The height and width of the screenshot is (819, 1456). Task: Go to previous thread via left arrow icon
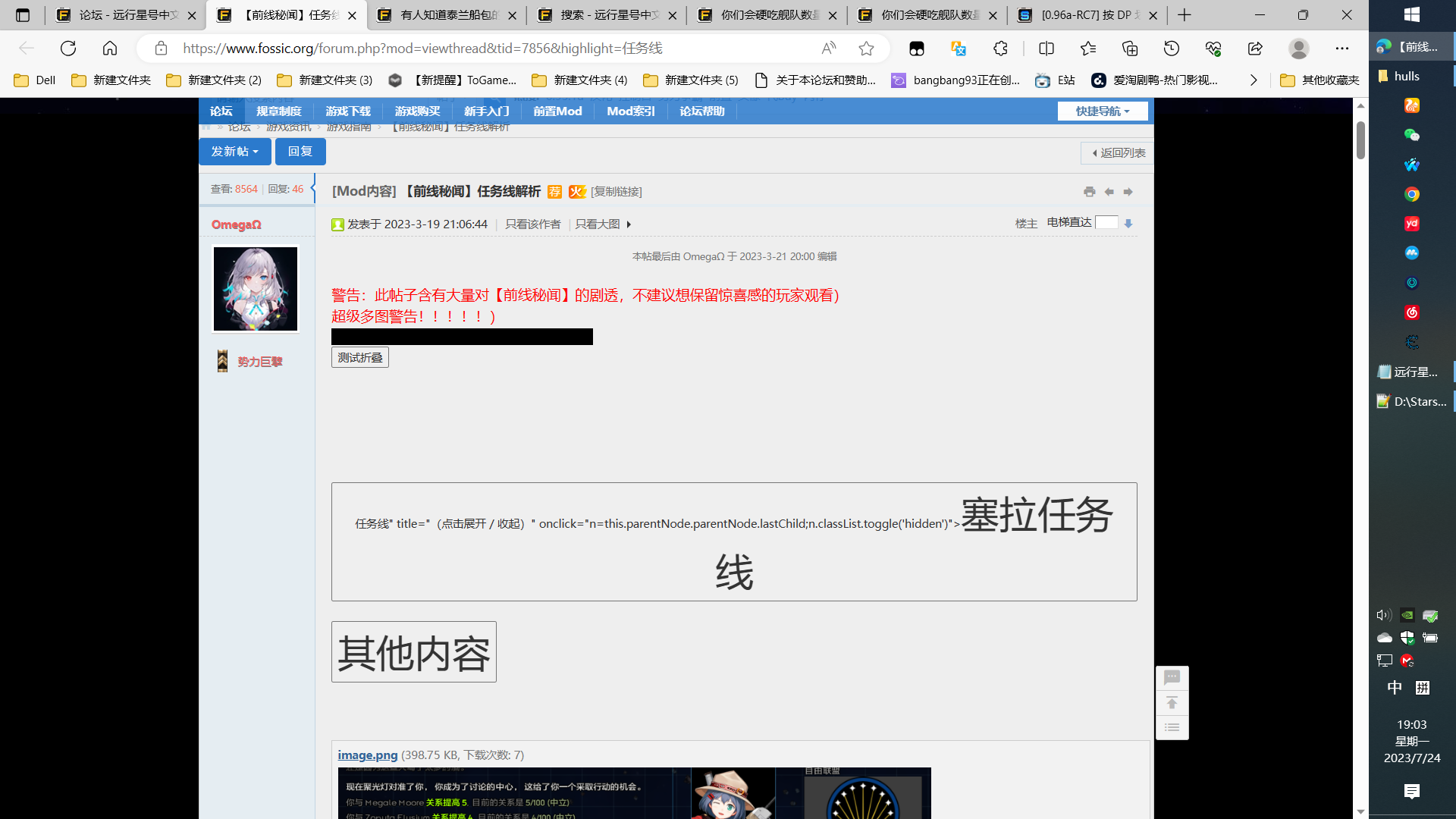1109,192
